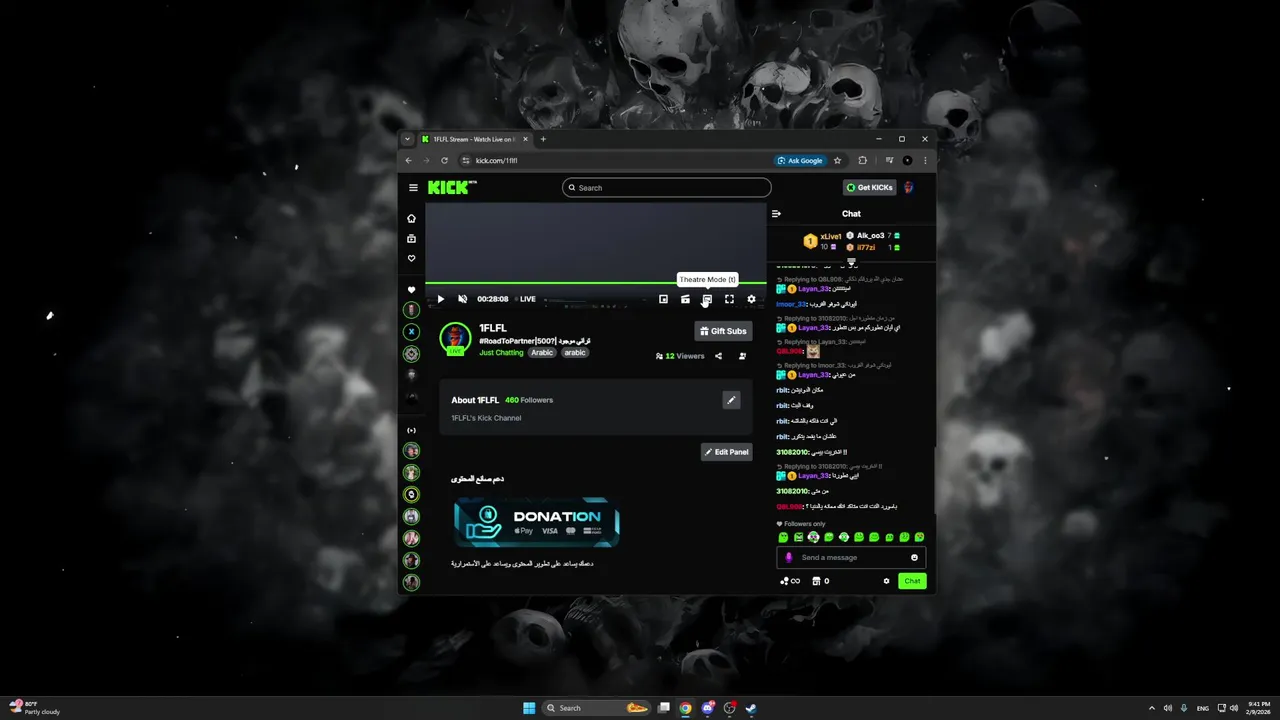Viewport: 1280px width, 720px height.
Task: Click the user icon next to share
Action: tap(742, 356)
